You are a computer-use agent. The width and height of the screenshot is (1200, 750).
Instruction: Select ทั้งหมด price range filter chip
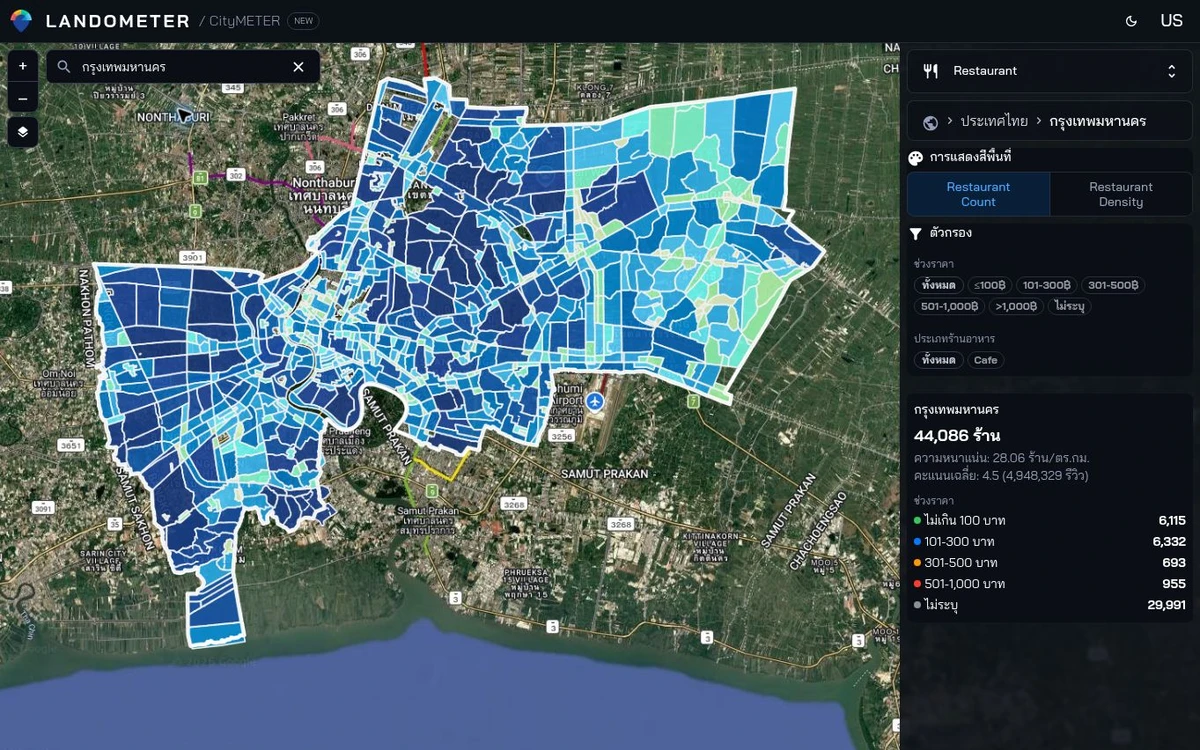(x=939, y=285)
